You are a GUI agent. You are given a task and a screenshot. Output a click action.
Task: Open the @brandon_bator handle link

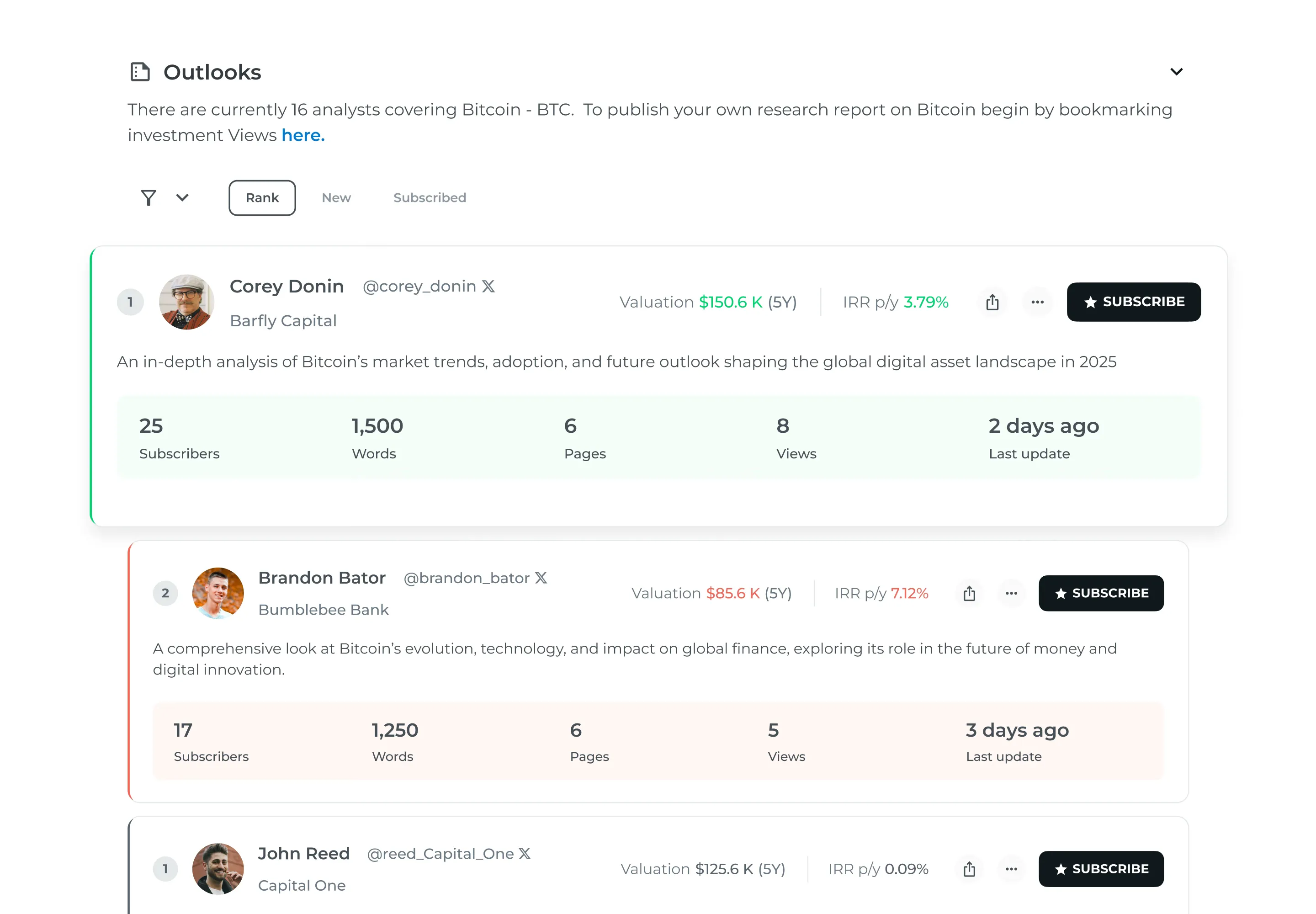pyautogui.click(x=467, y=579)
